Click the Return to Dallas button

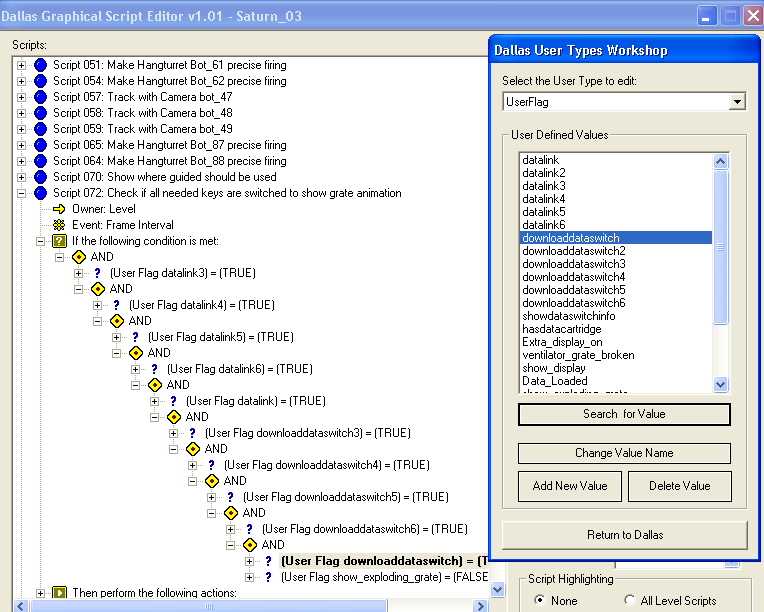pyautogui.click(x=625, y=535)
